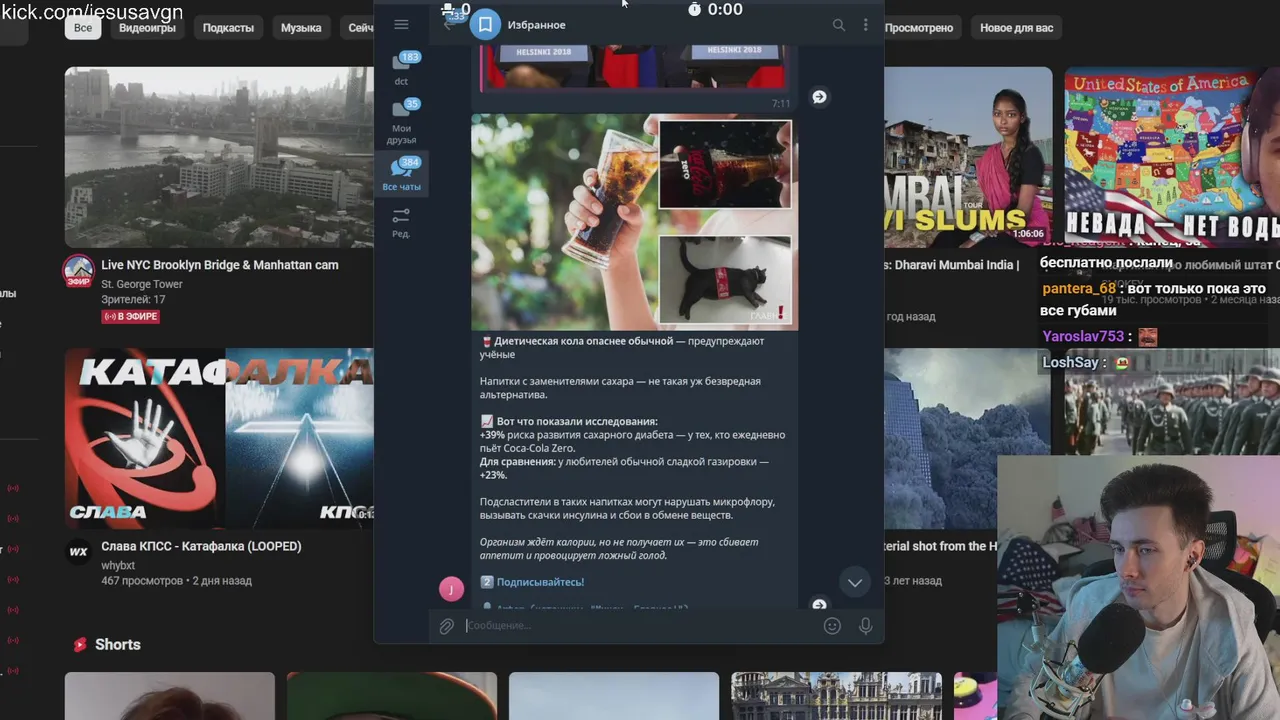This screenshot has width=1280, height=720.
Task: Click the pink J sender avatar
Action: pyautogui.click(x=451, y=589)
